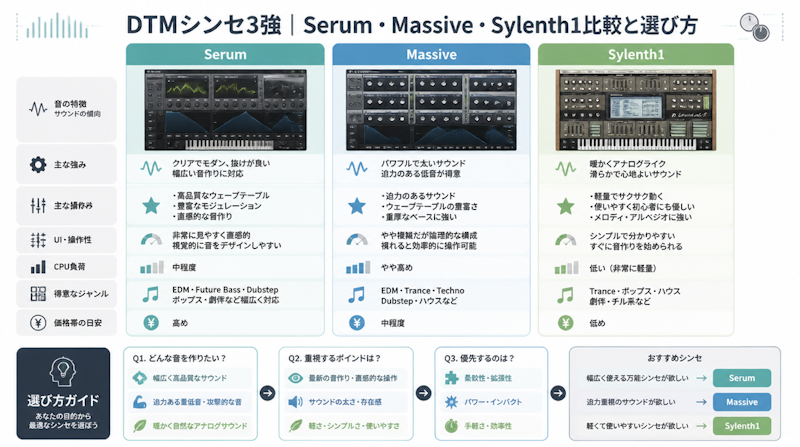
Task: Click Sylenth1's CPU bars icon beside 低い（非常に軽量）
Action: click(x=566, y=268)
